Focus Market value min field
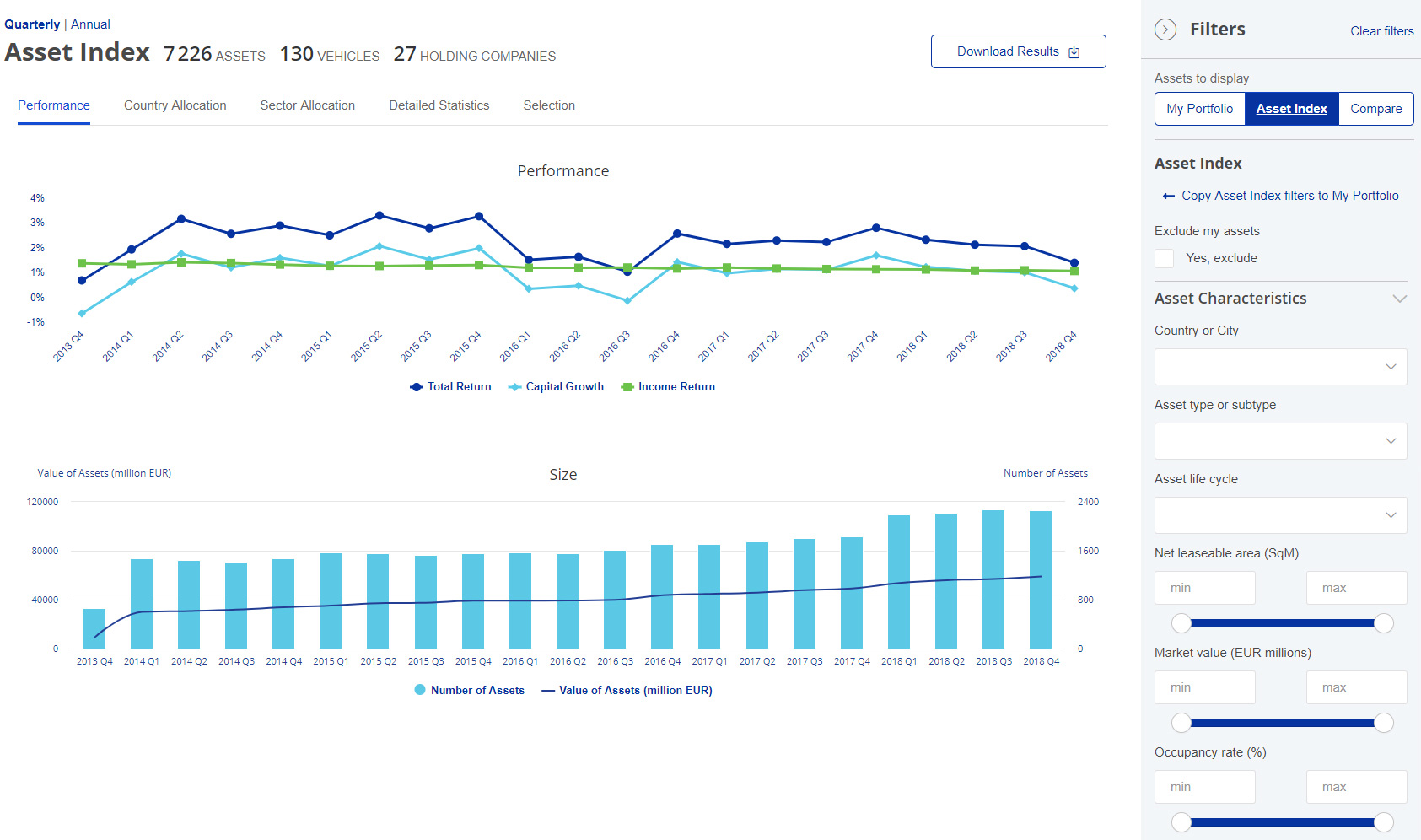 [1205, 687]
